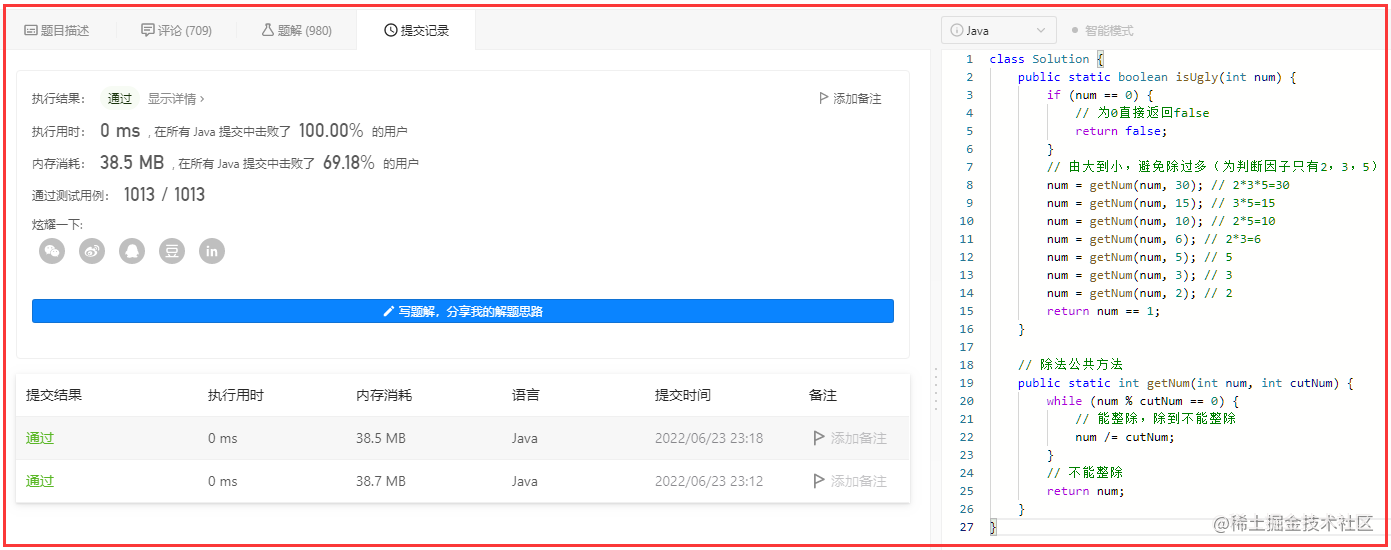Viewport: 1391px width, 550px height.
Task: Open 通过 submission from 23:18
Action: click(x=40, y=438)
